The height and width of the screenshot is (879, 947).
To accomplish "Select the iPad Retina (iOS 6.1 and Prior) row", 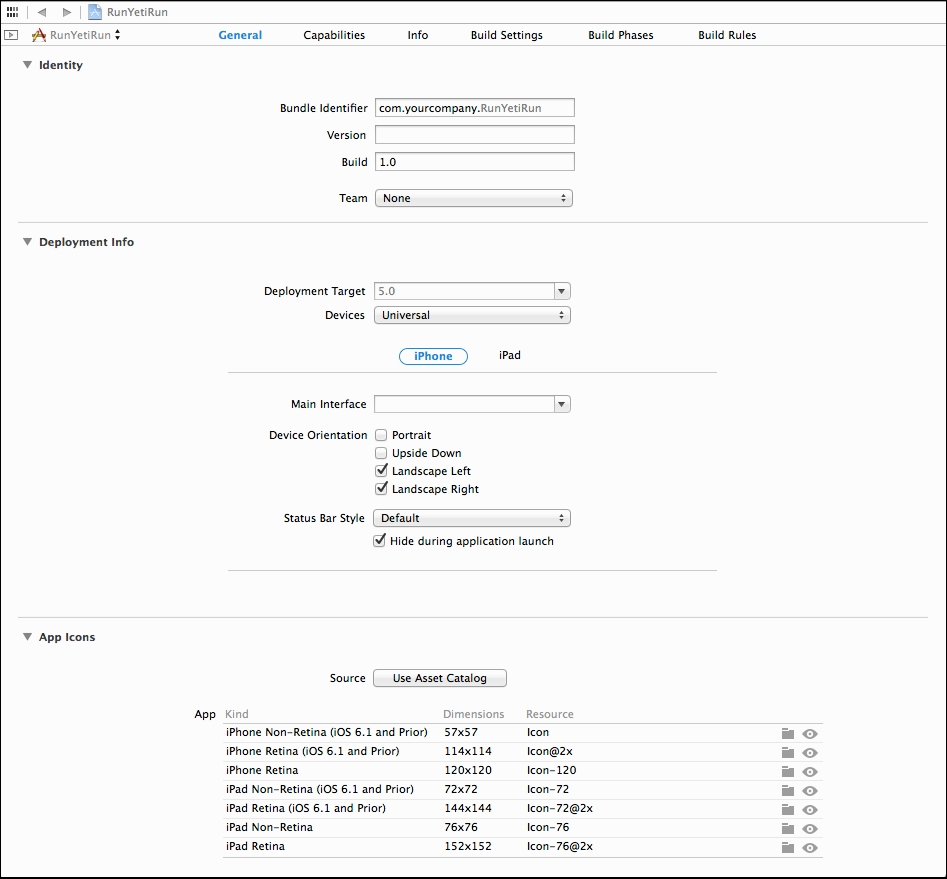I will click(522, 809).
